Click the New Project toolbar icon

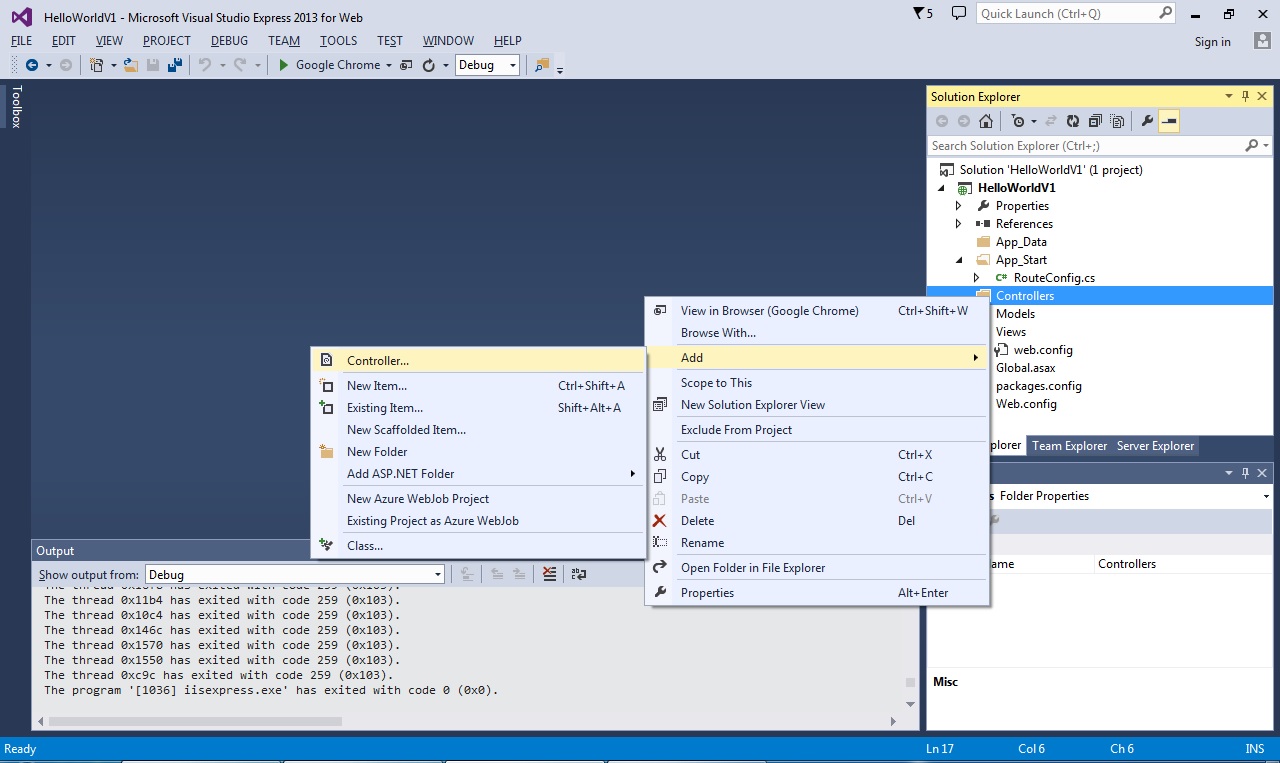[x=97, y=65]
